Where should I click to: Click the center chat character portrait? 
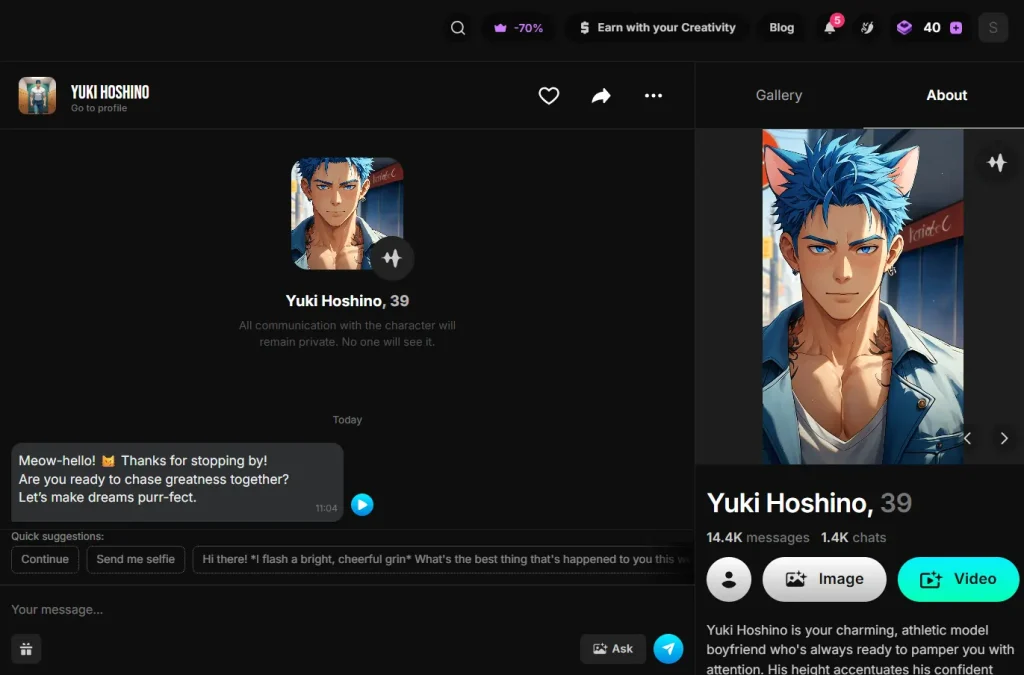pyautogui.click(x=347, y=213)
